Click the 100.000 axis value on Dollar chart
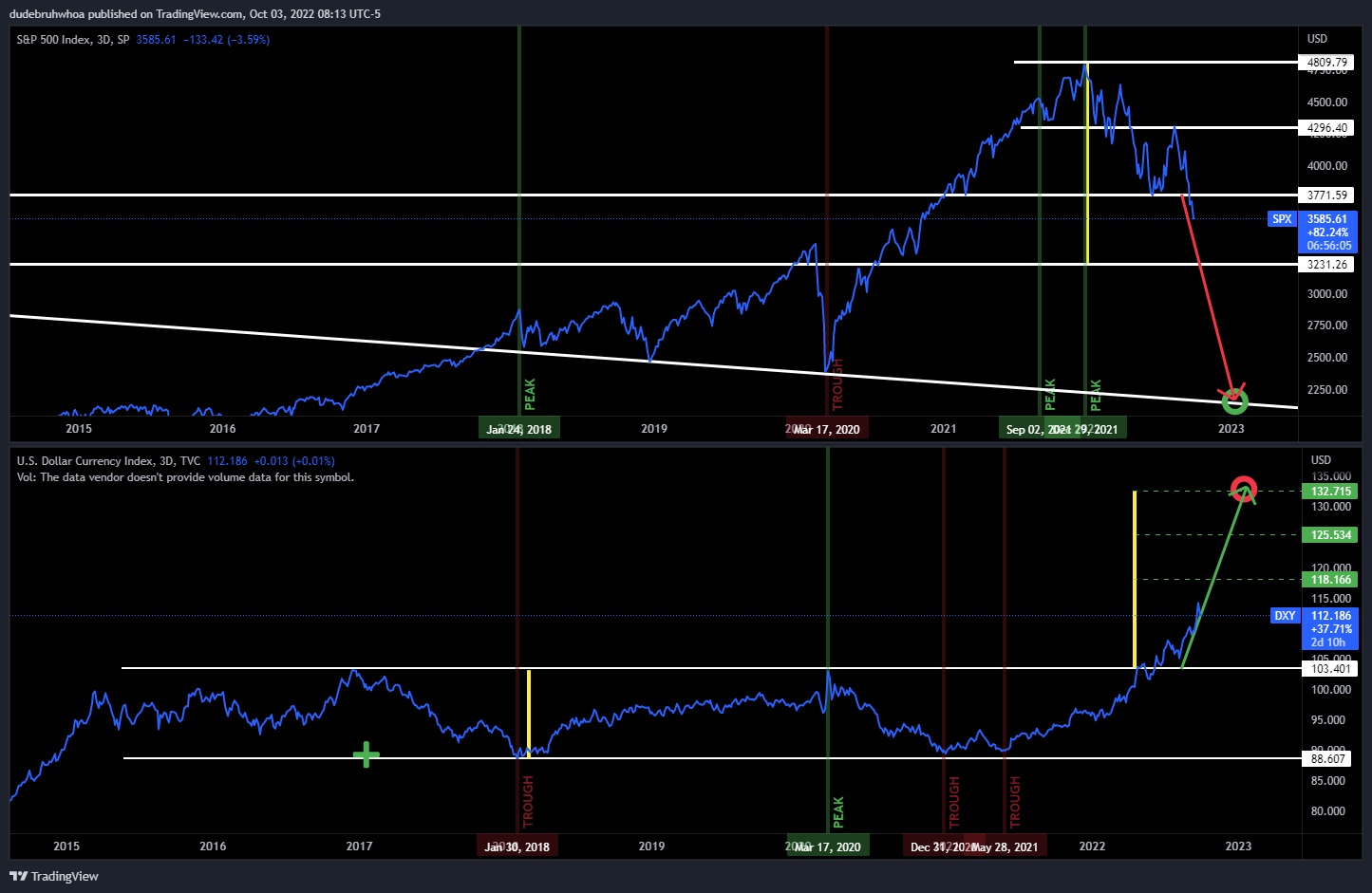Image resolution: width=1372 pixels, height=893 pixels. [x=1329, y=690]
